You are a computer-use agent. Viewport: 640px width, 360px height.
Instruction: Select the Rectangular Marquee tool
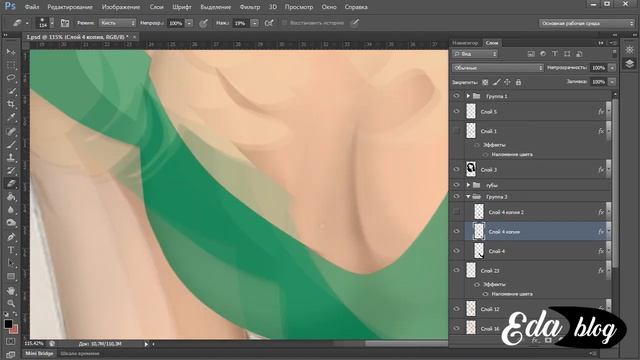click(x=11, y=65)
